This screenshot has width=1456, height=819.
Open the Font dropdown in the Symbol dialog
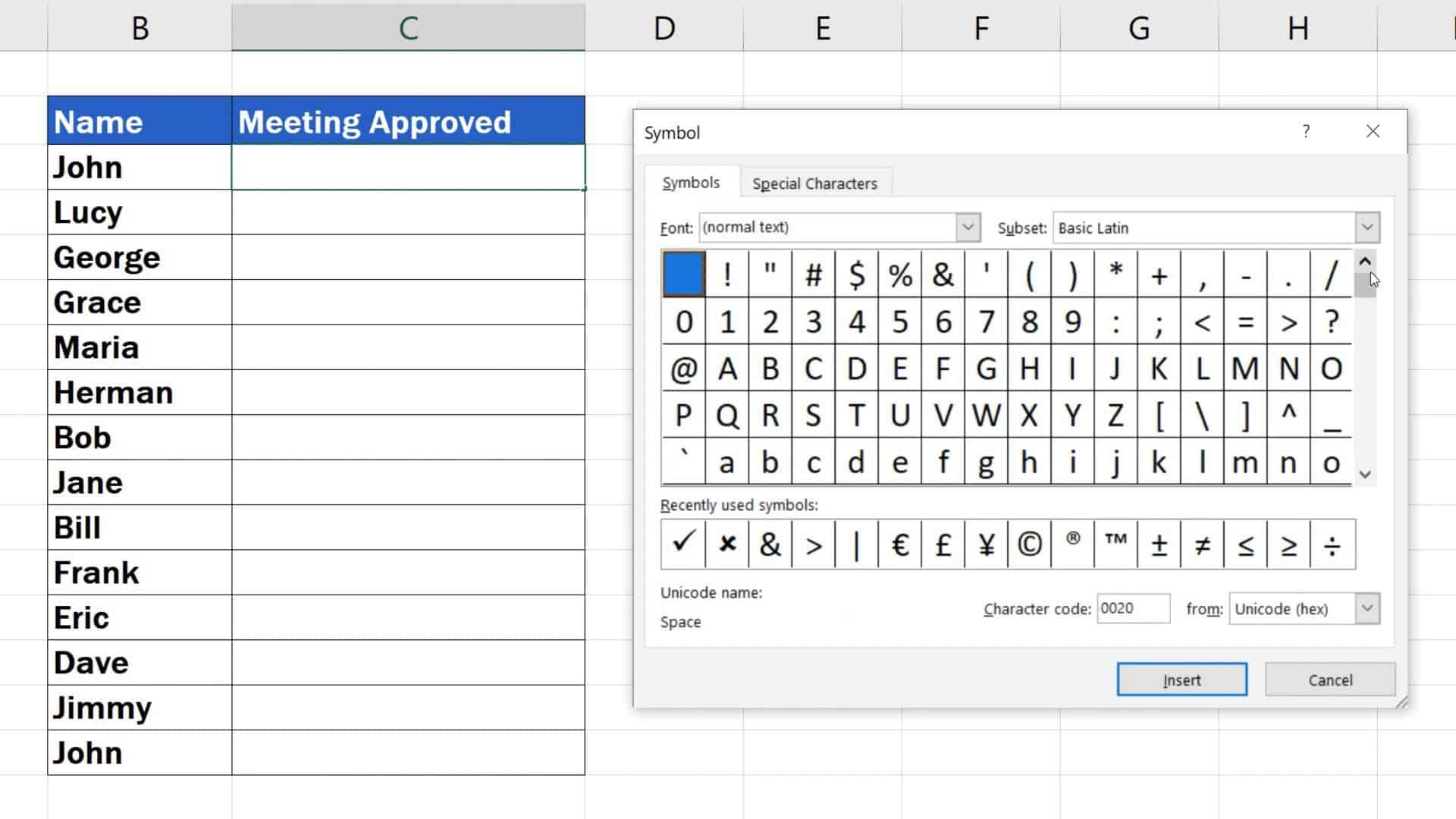click(x=968, y=227)
